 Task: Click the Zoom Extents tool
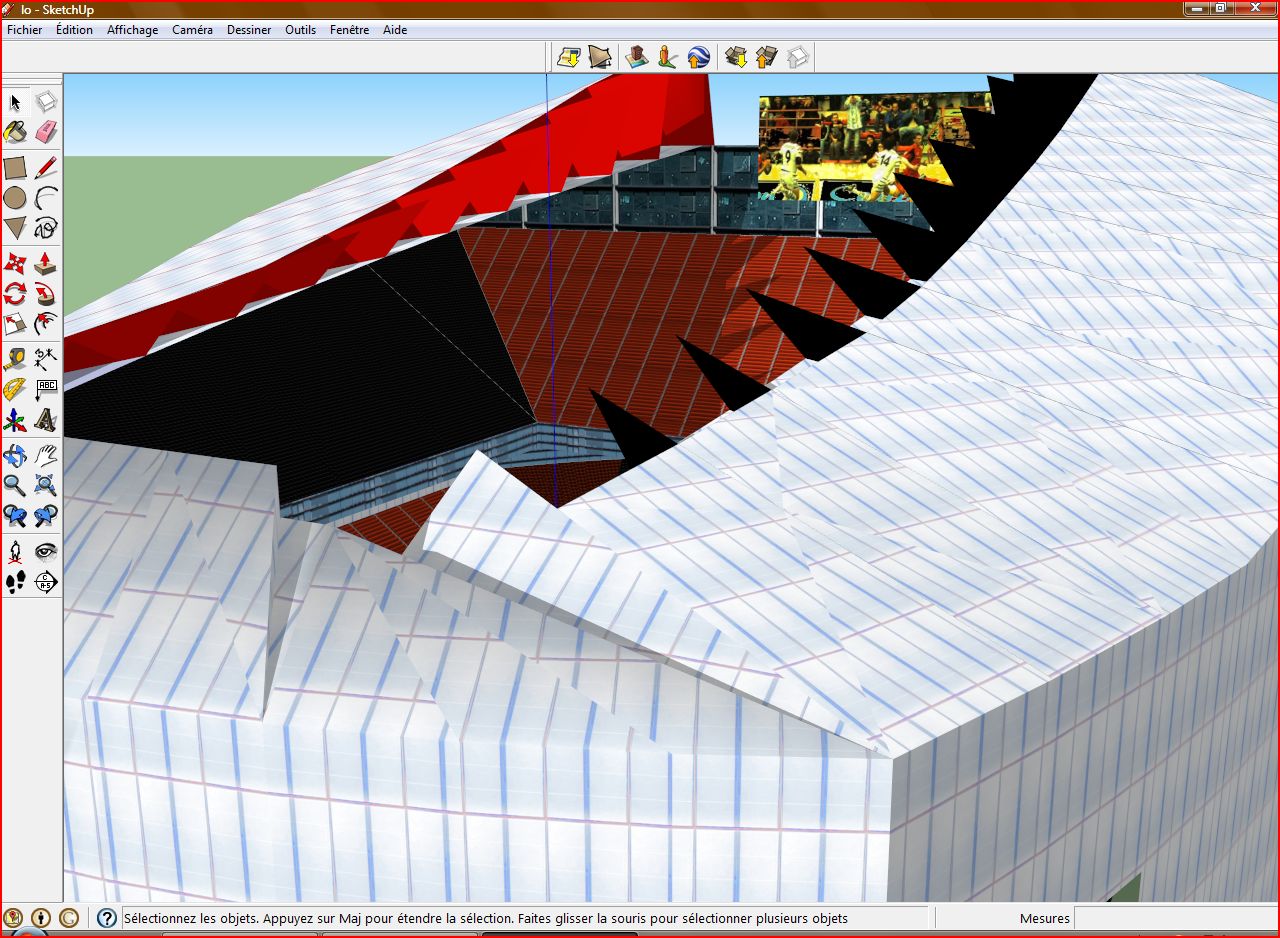(x=46, y=486)
